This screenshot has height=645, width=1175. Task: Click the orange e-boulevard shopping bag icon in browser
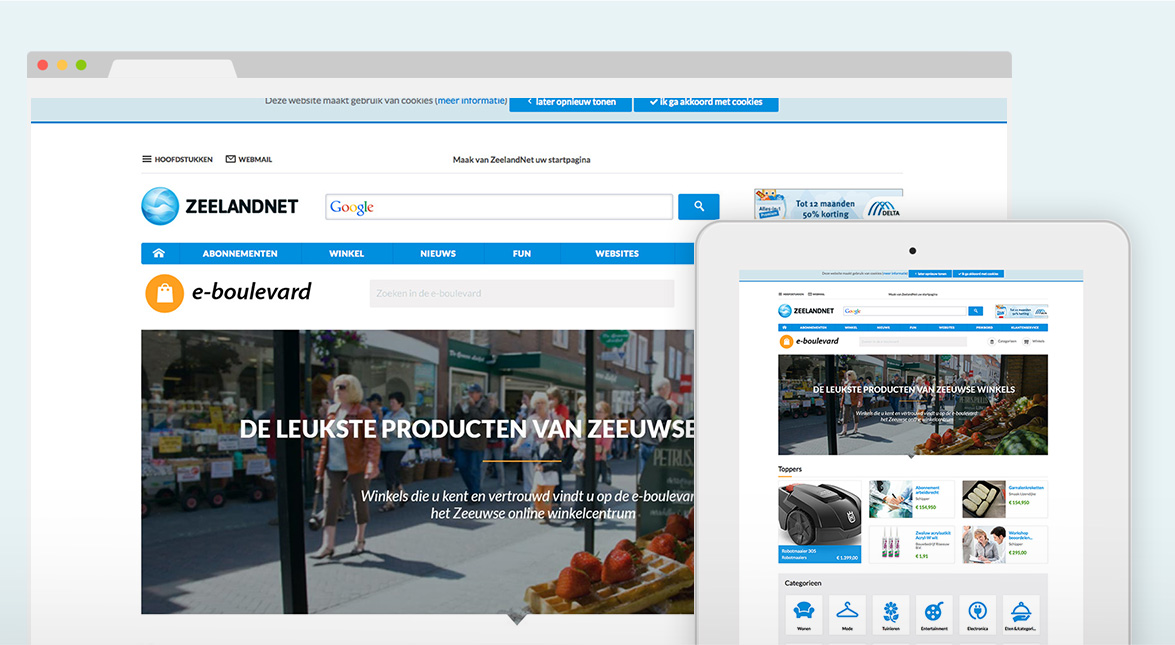coord(164,293)
